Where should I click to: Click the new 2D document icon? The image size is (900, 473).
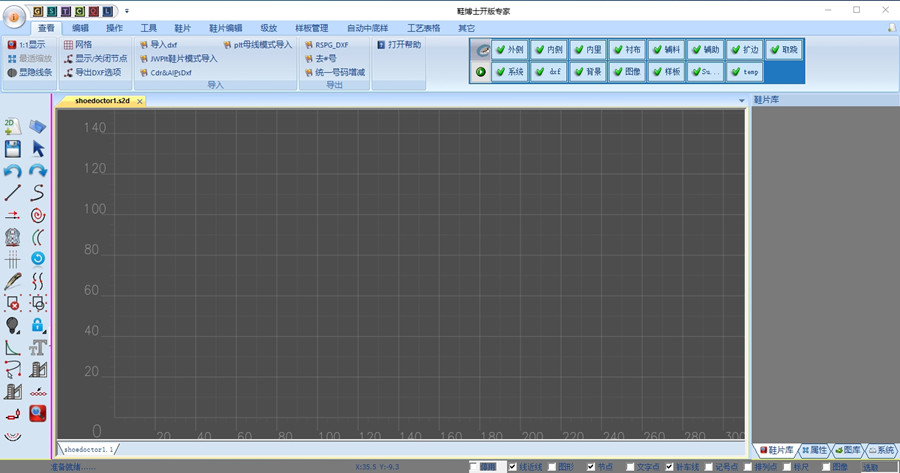(x=13, y=126)
